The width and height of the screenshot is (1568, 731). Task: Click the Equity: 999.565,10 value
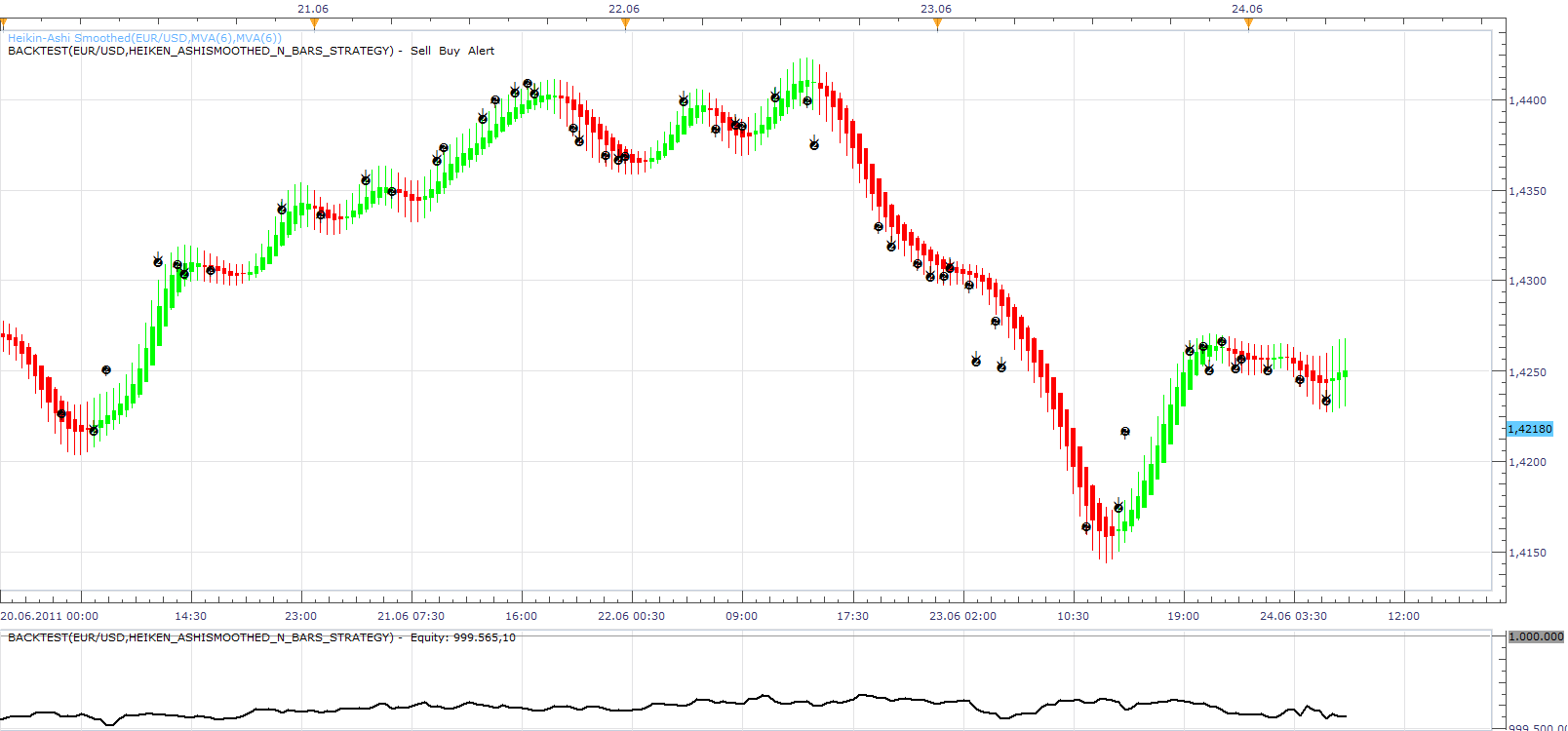point(463,637)
